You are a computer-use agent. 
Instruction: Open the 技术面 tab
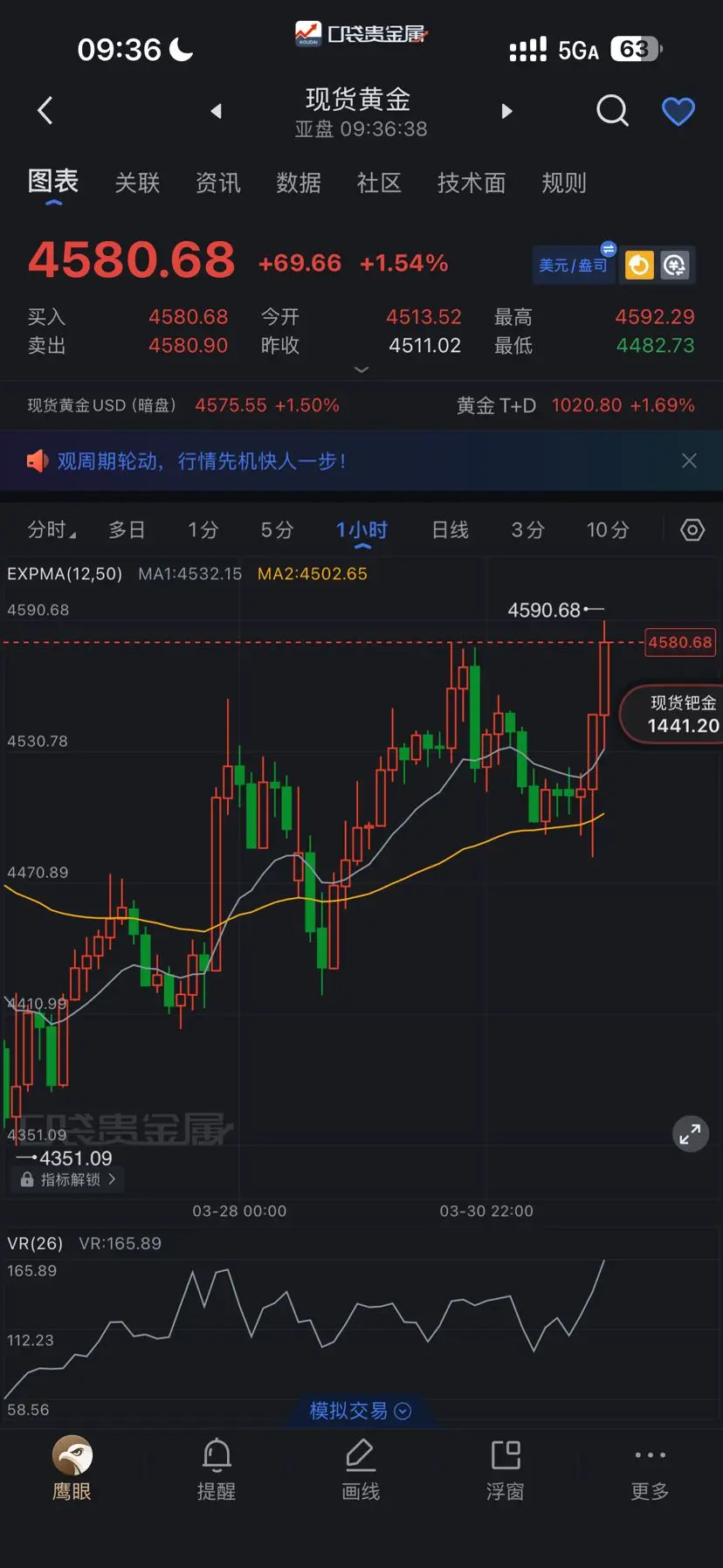[x=472, y=183]
